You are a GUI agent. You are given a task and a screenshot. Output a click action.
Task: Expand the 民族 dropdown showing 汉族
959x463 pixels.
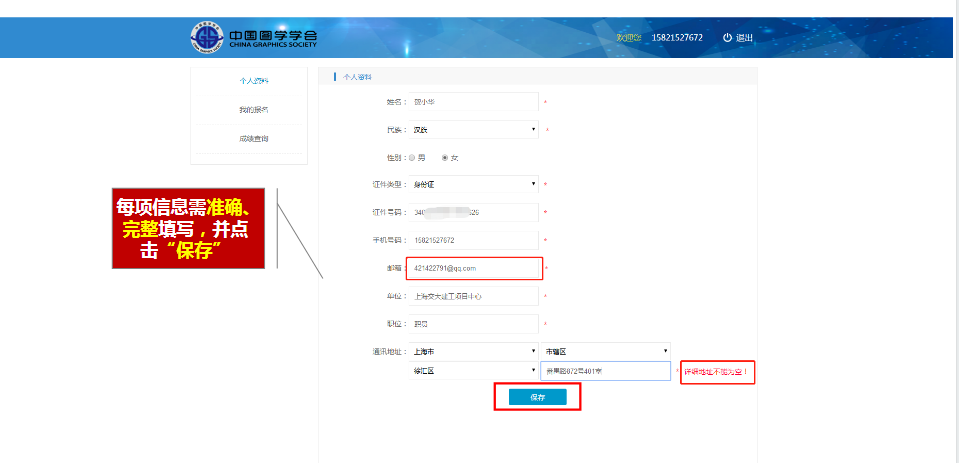click(x=474, y=130)
